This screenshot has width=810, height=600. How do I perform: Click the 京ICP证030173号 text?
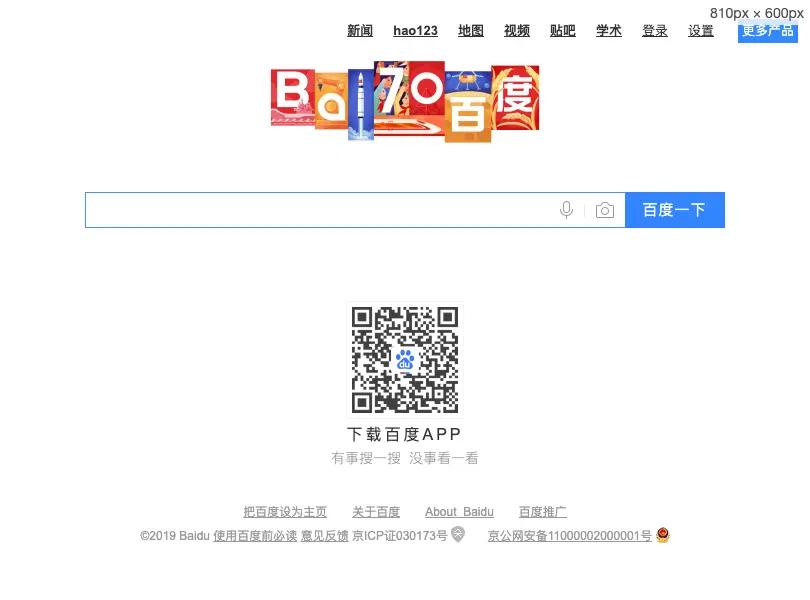pyautogui.click(x=400, y=535)
